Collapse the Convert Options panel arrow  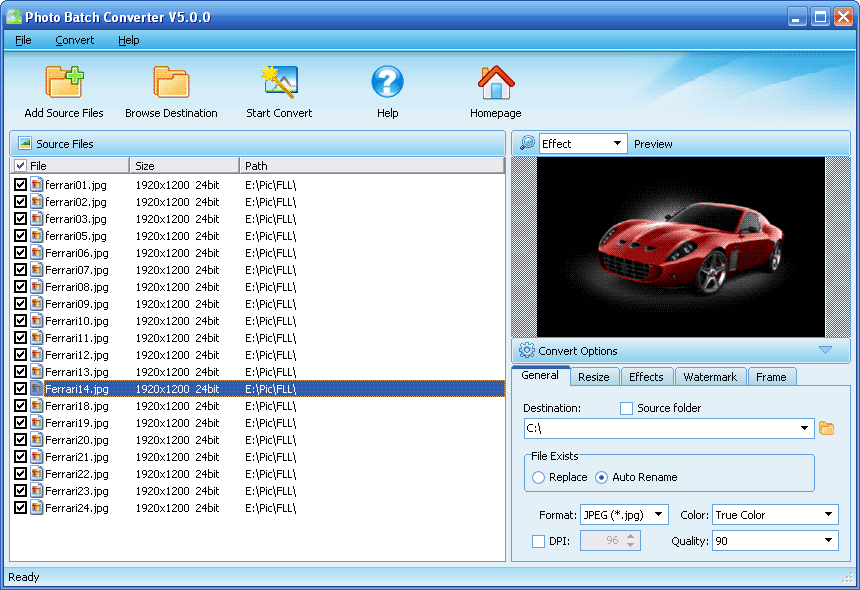point(825,350)
